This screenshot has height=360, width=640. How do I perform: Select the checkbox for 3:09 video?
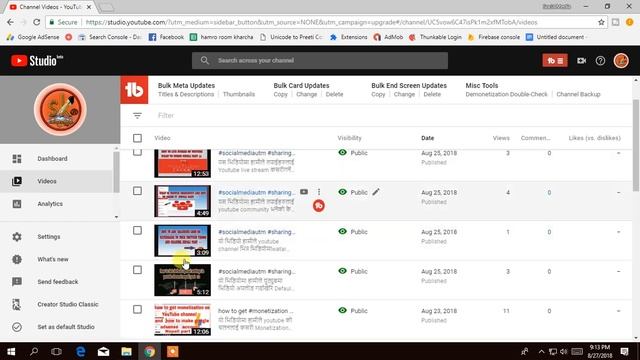pos(138,231)
